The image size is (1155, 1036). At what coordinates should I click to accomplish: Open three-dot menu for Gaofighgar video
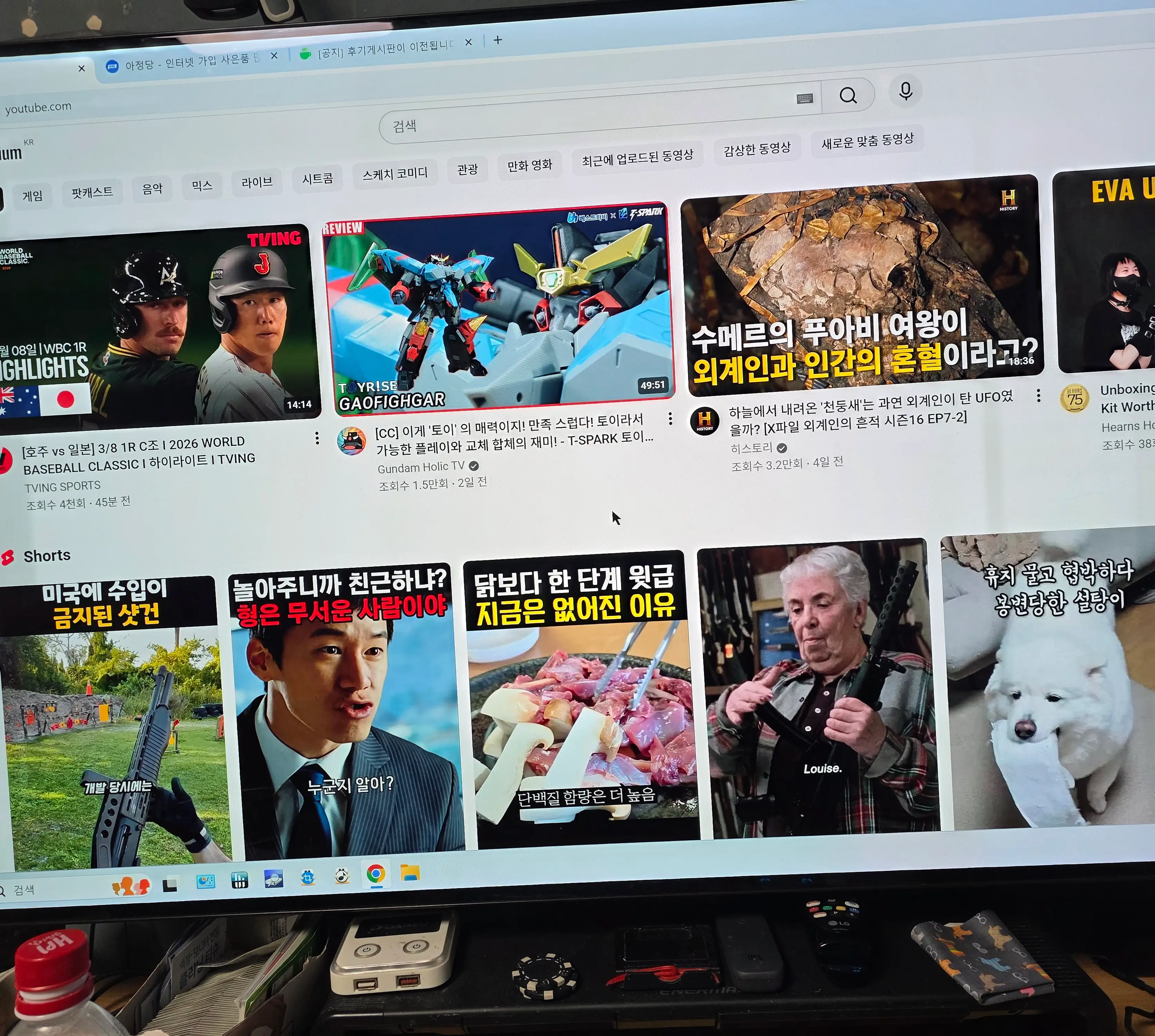[670, 419]
